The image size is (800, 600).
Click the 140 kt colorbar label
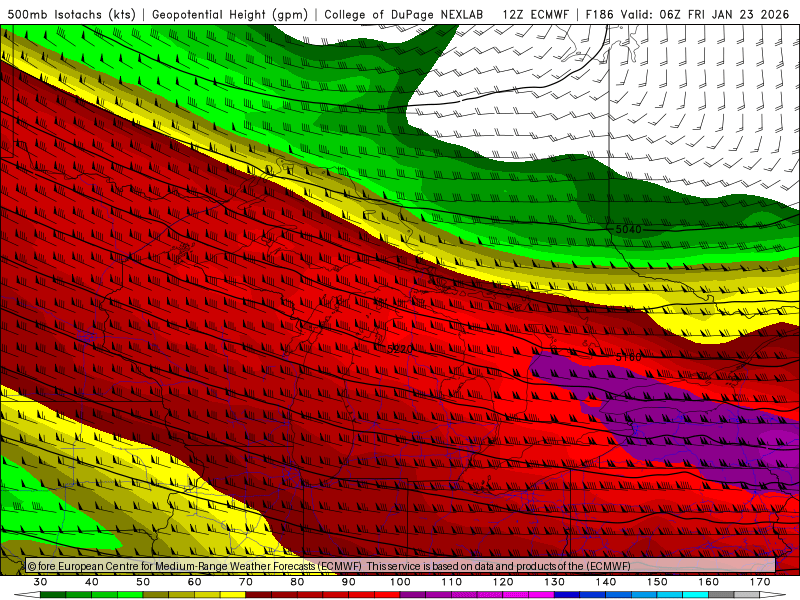coord(606,582)
